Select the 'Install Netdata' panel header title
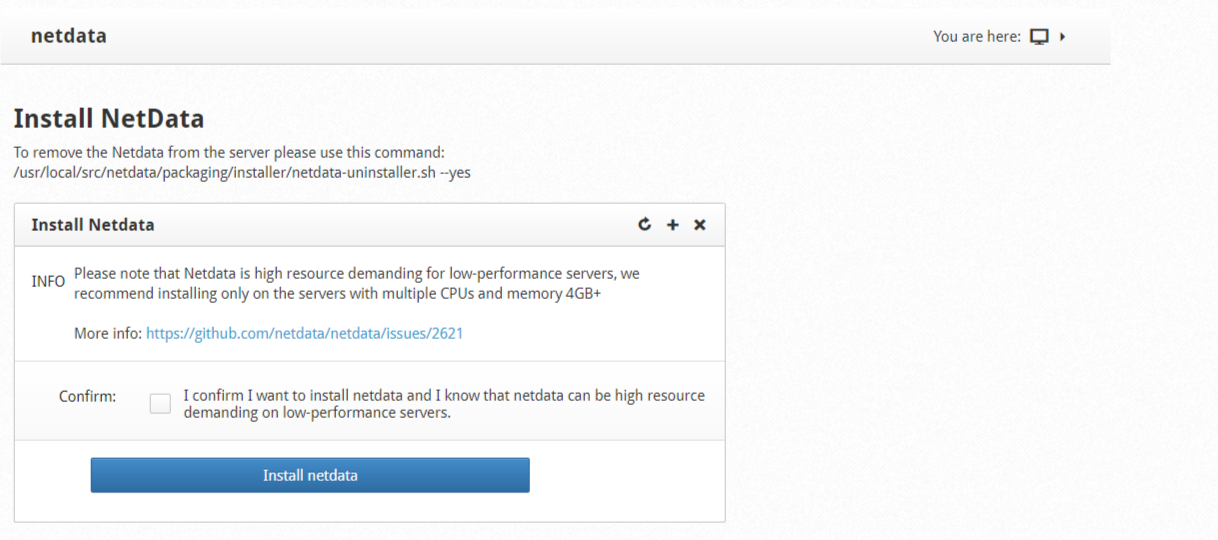Screen dimensions: 1218x540 click(x=93, y=225)
